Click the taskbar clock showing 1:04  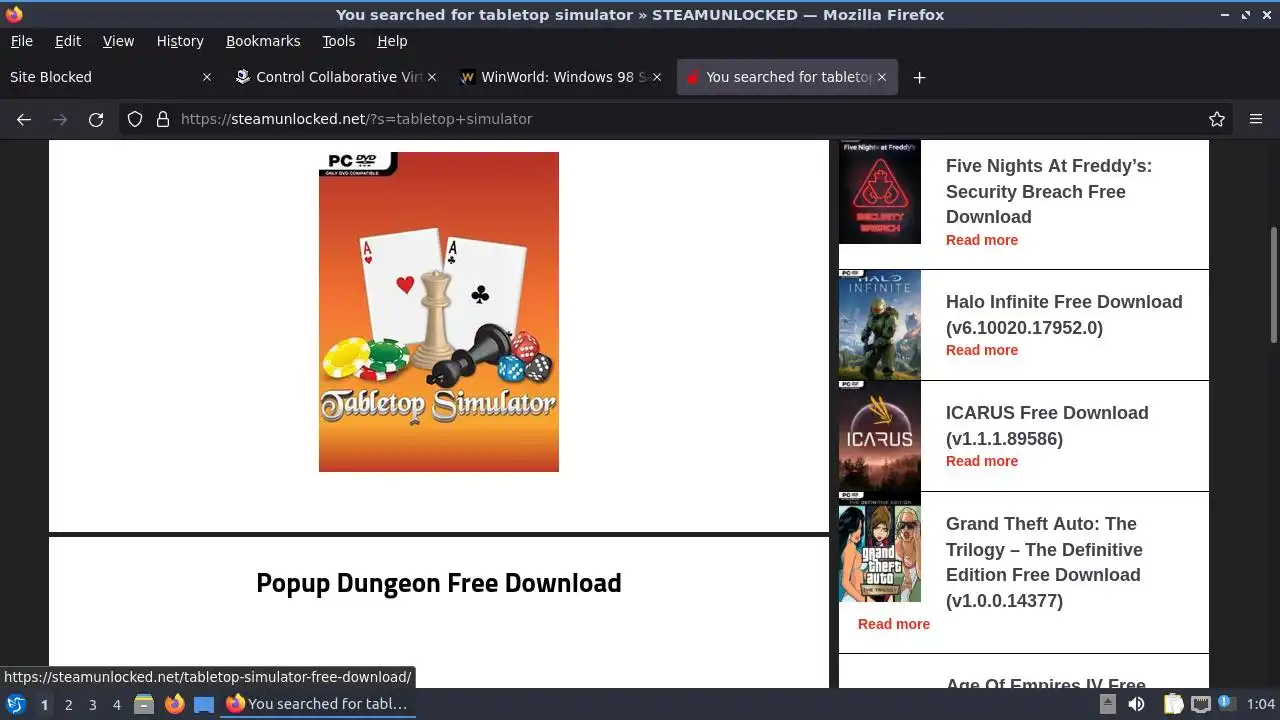1261,704
